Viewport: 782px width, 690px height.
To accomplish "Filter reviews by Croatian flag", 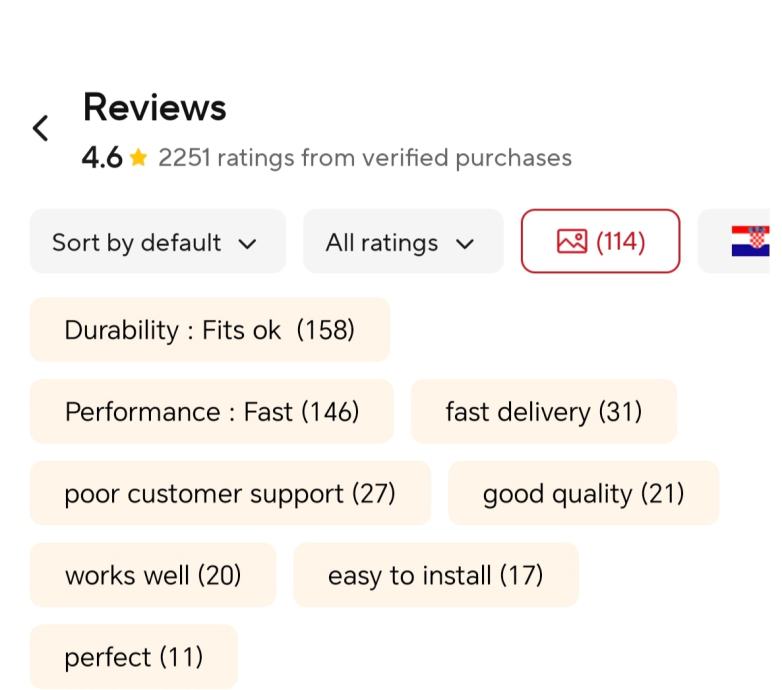I will click(750, 242).
